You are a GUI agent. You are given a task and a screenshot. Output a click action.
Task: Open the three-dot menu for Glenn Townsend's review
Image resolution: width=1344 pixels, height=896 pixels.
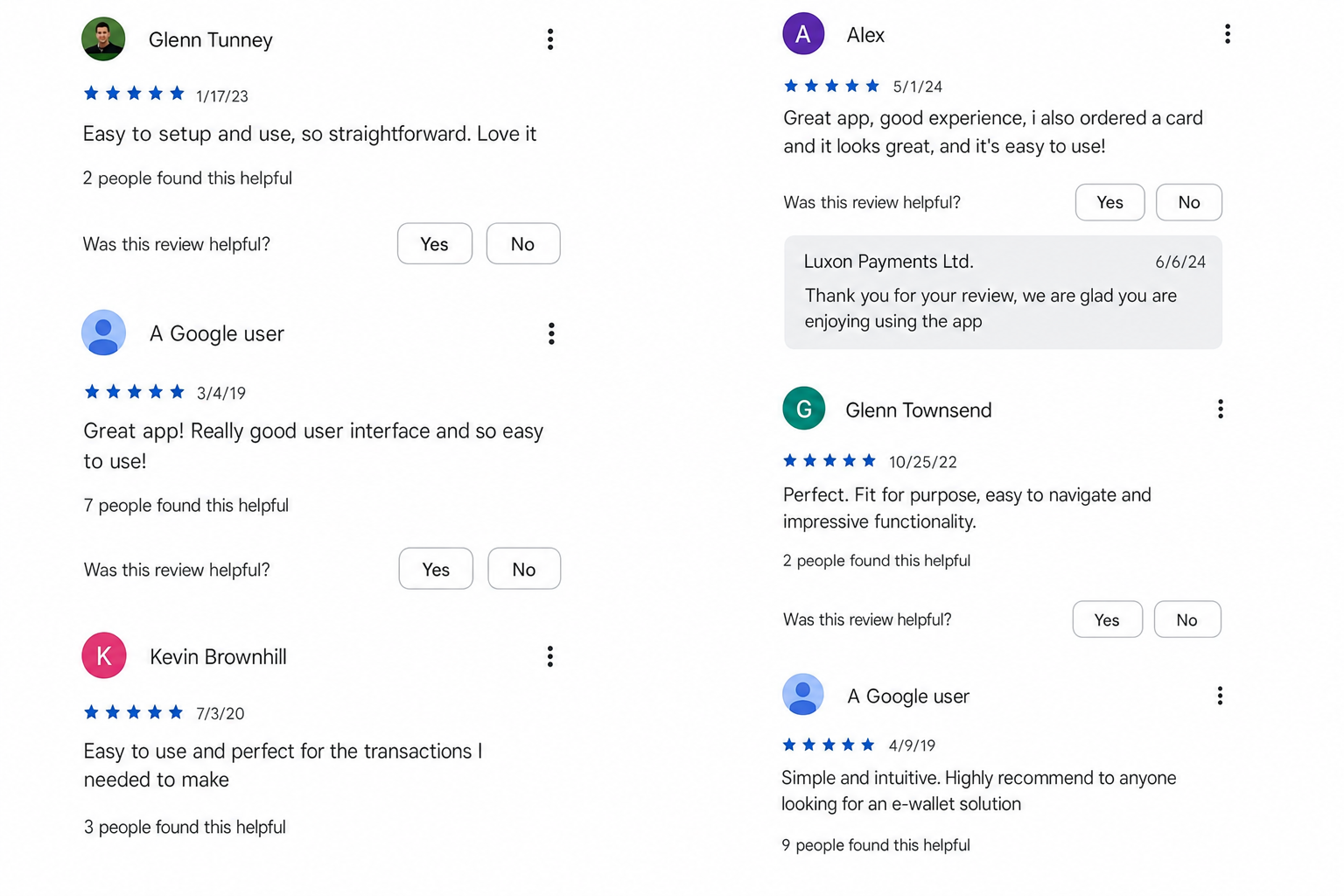[x=1221, y=409]
